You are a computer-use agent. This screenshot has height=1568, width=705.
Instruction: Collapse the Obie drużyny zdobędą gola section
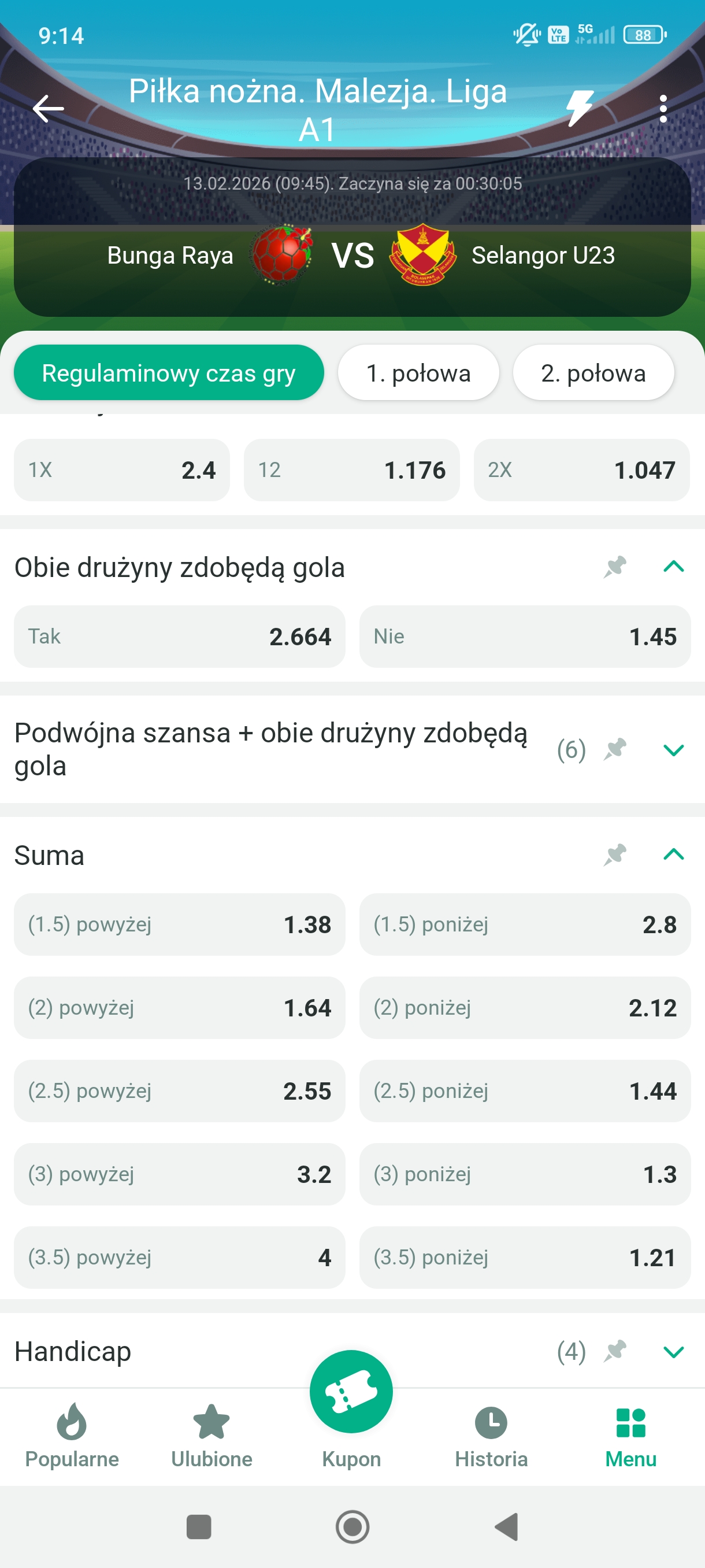673,567
